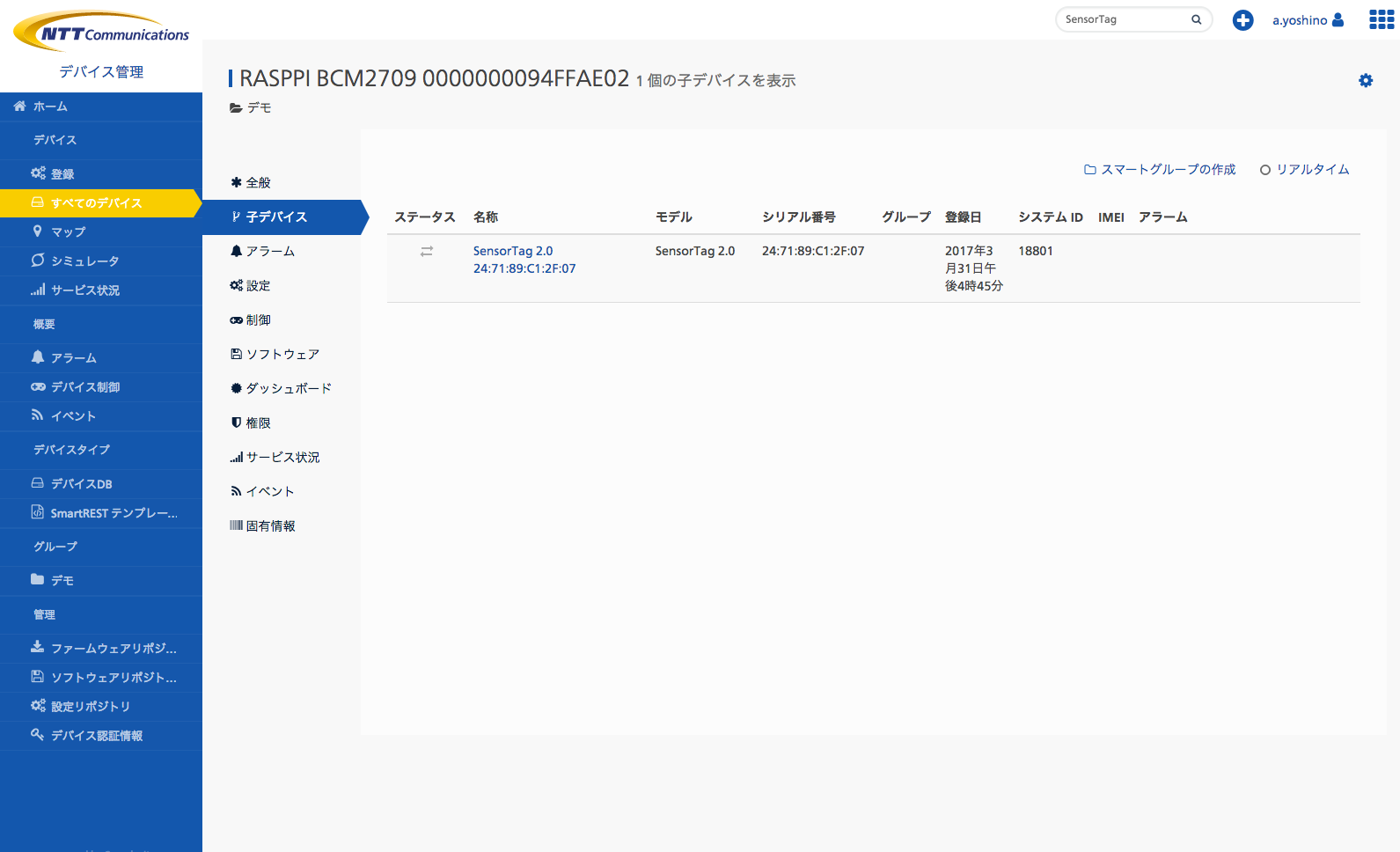This screenshot has height=852, width=1400.
Task: Collapse the 管理 sidebar section header
Action: coord(101,614)
